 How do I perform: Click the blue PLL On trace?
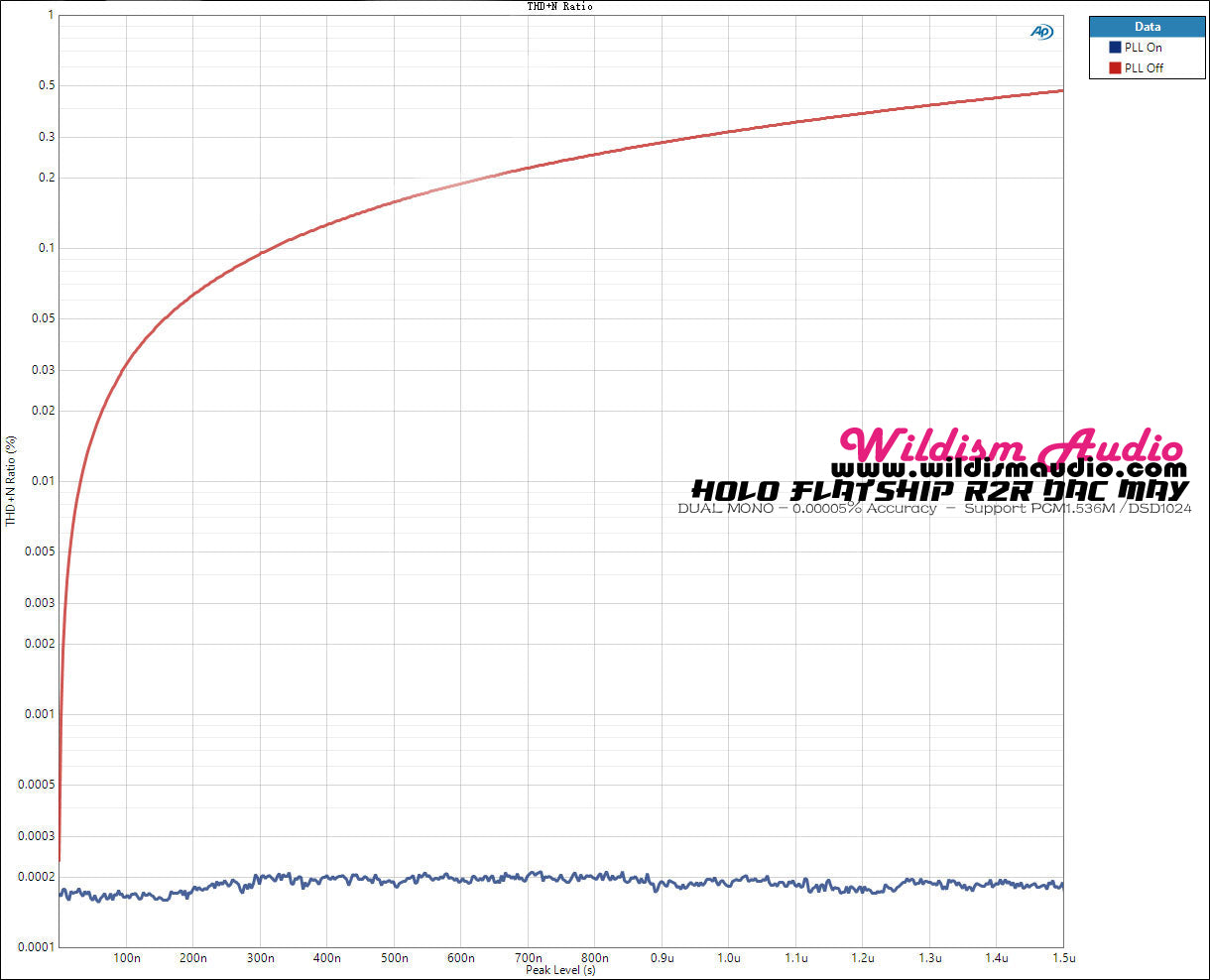[595, 878]
